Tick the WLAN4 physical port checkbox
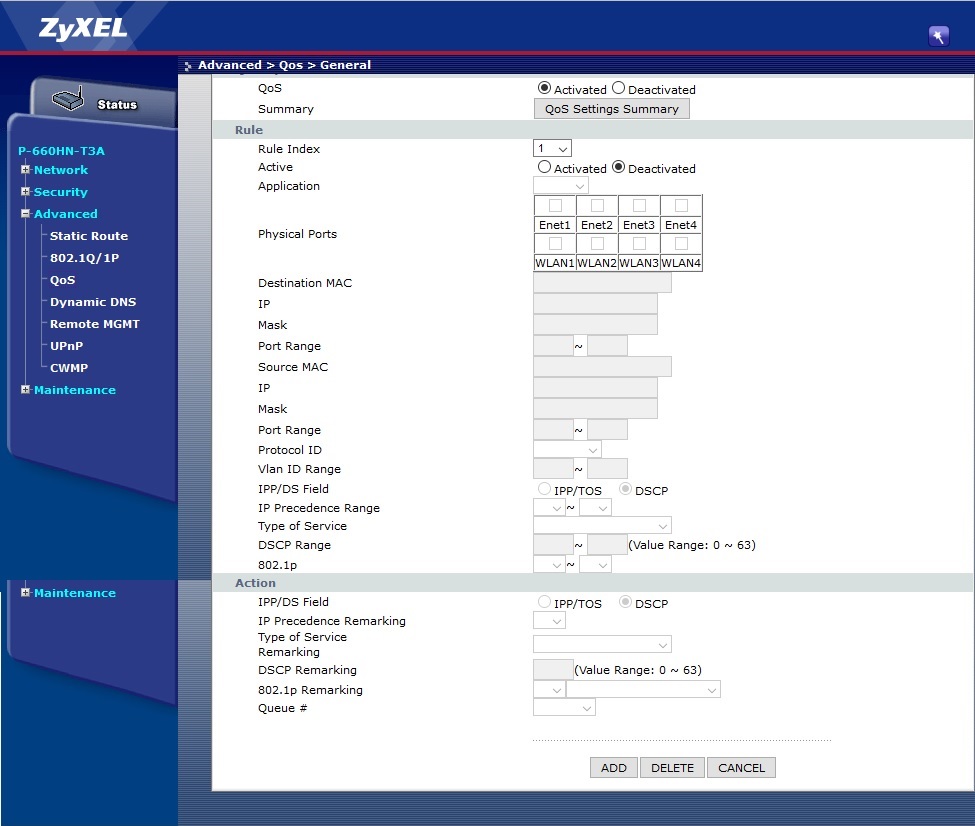Image resolution: width=975 pixels, height=826 pixels. click(681, 243)
